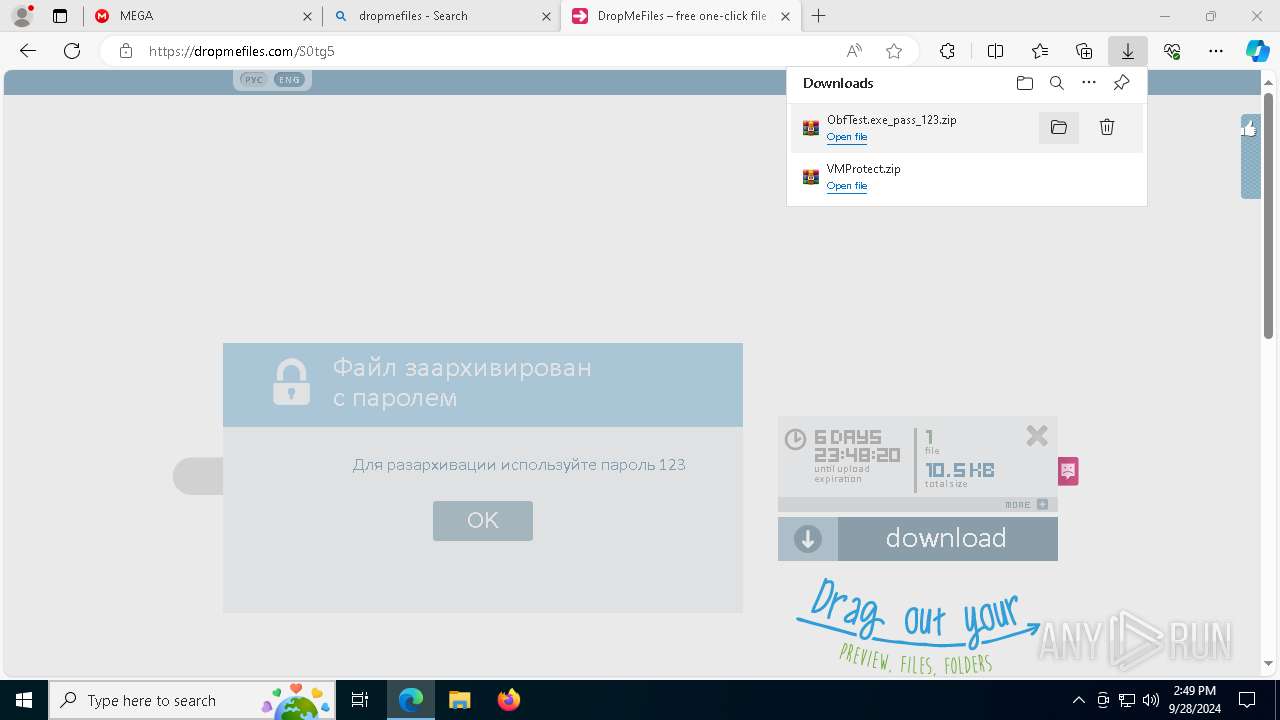The height and width of the screenshot is (720, 1280).
Task: Open more download options ellipsis
Action: click(x=1089, y=83)
